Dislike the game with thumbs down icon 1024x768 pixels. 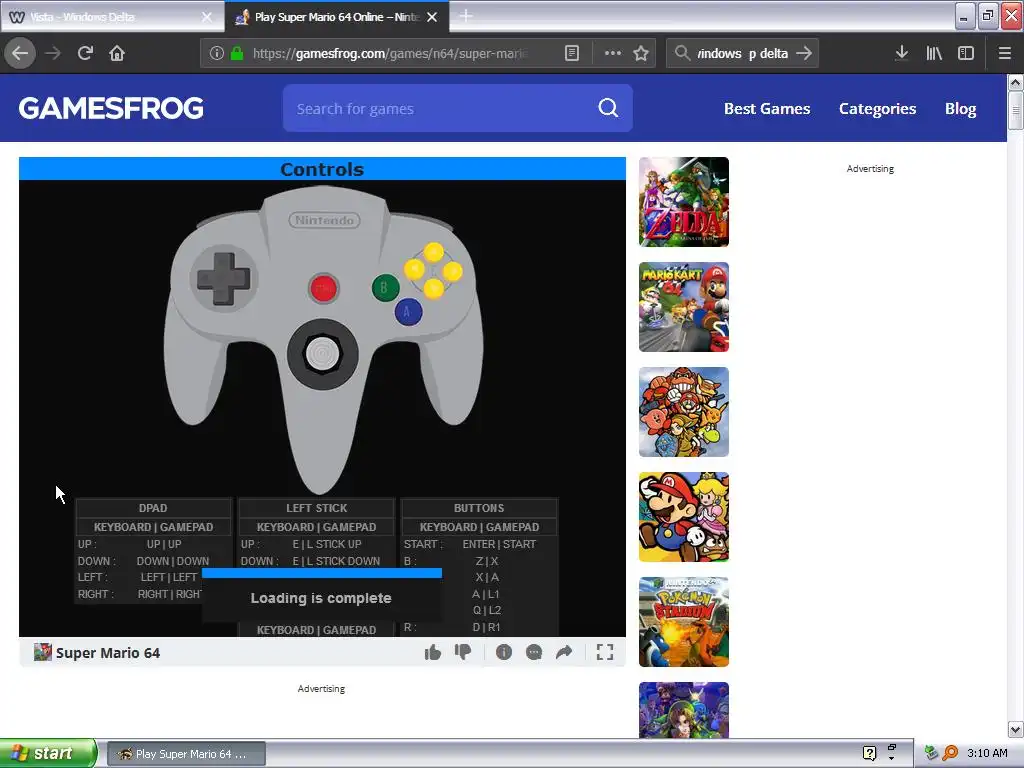pyautogui.click(x=463, y=652)
